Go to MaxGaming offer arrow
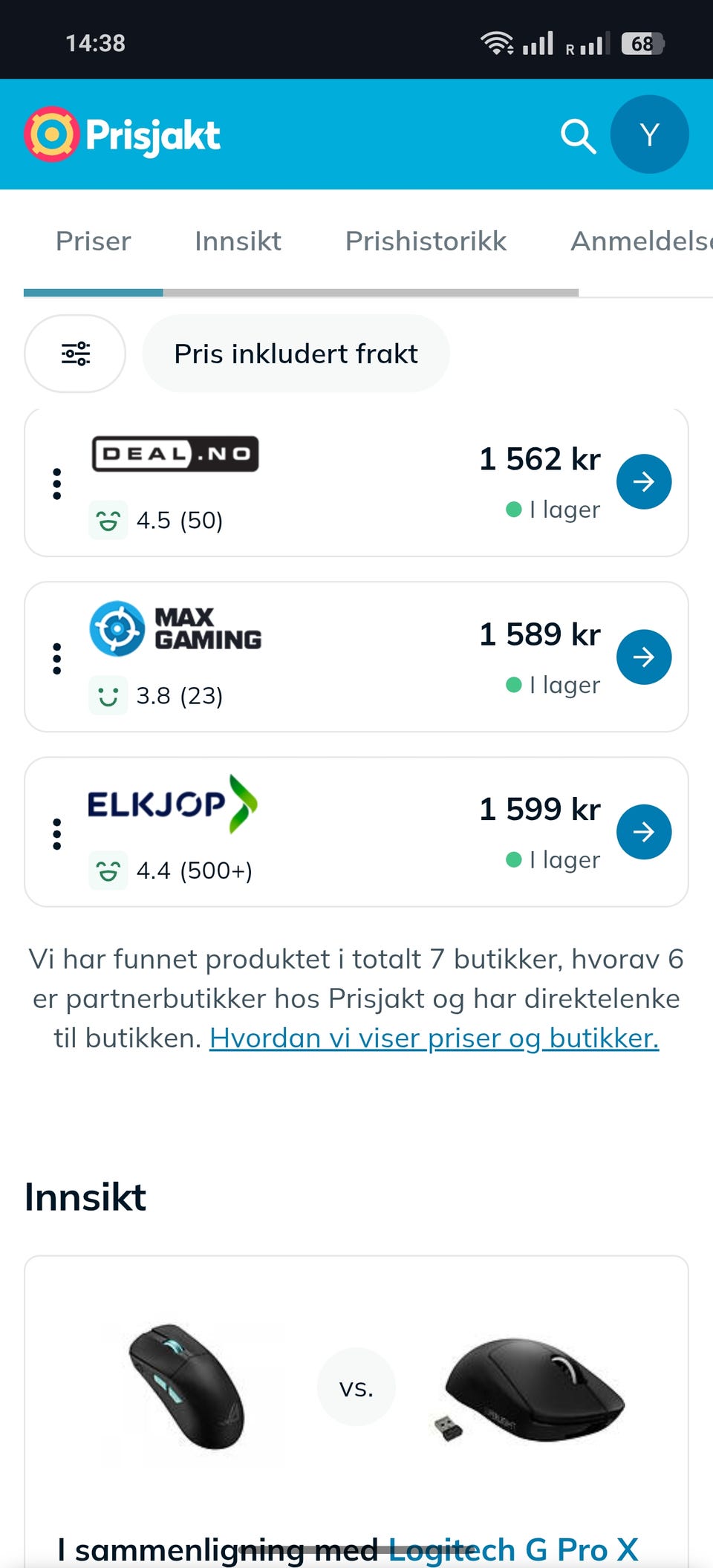 644,657
